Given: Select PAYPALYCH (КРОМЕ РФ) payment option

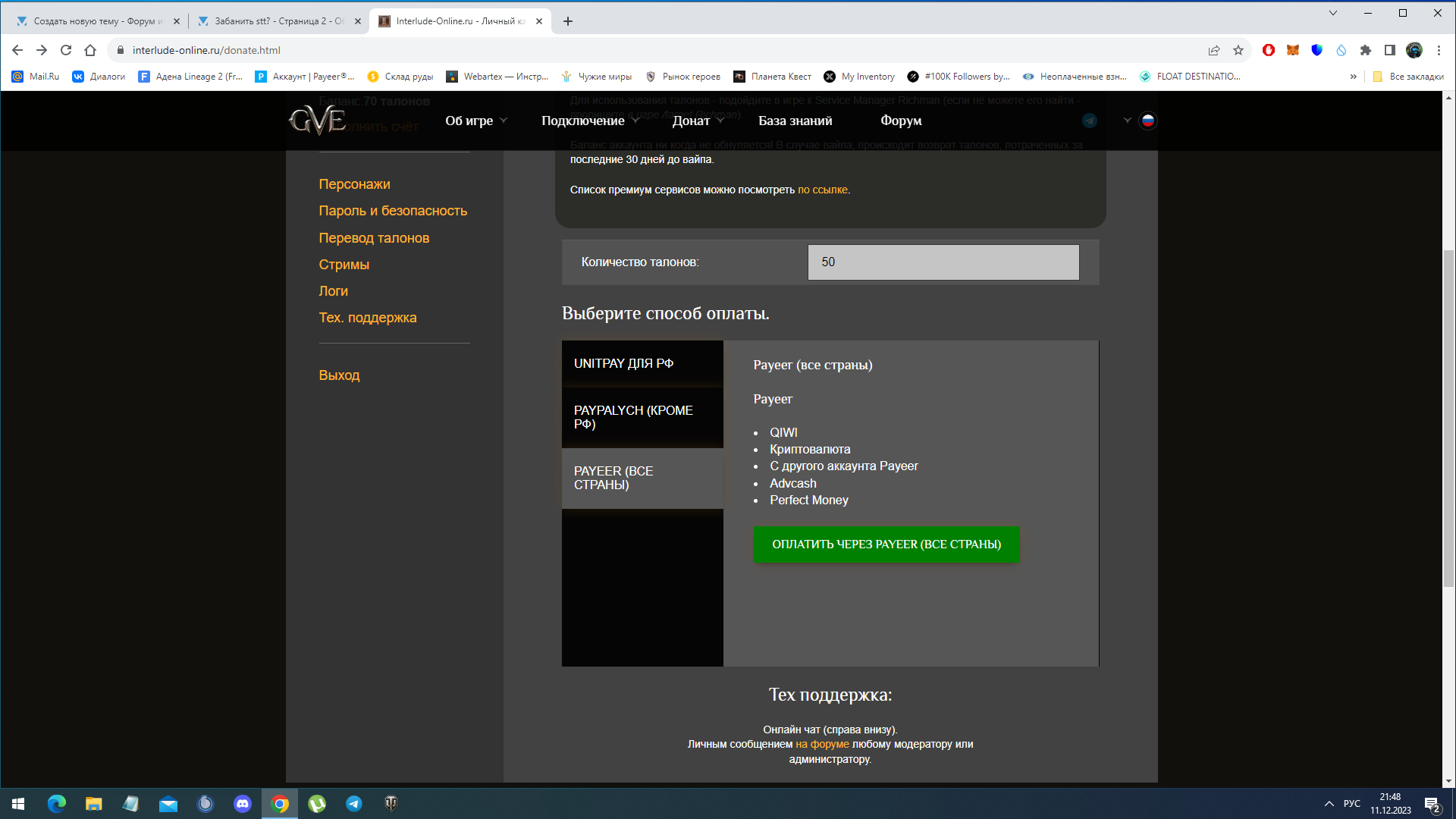Looking at the screenshot, I should click(642, 417).
